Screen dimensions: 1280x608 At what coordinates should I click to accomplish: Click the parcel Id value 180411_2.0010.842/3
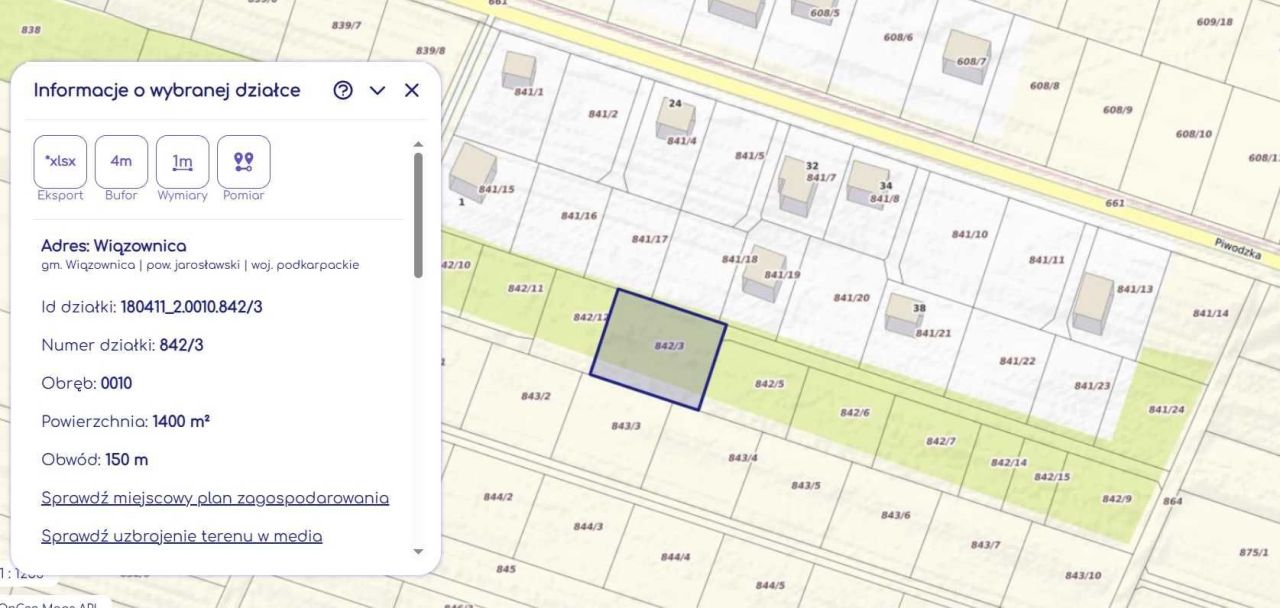coord(191,307)
